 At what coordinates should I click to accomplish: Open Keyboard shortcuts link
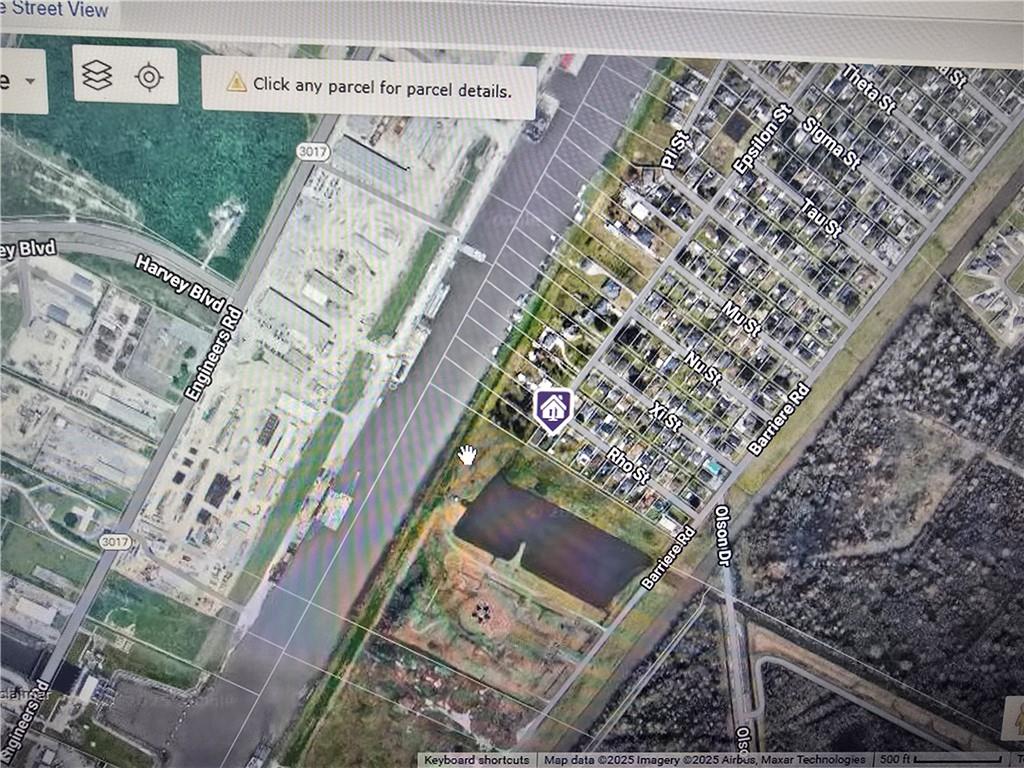pos(475,760)
